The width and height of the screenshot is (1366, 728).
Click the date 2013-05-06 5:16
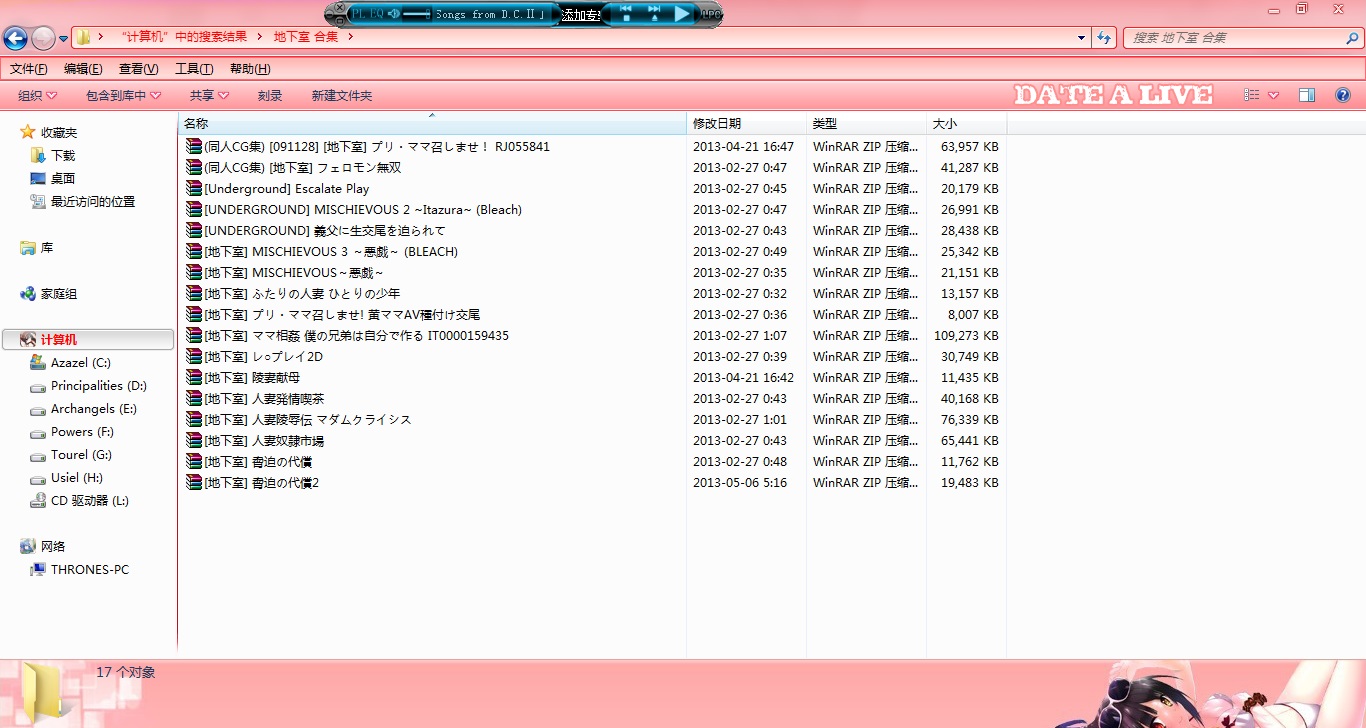[x=740, y=483]
